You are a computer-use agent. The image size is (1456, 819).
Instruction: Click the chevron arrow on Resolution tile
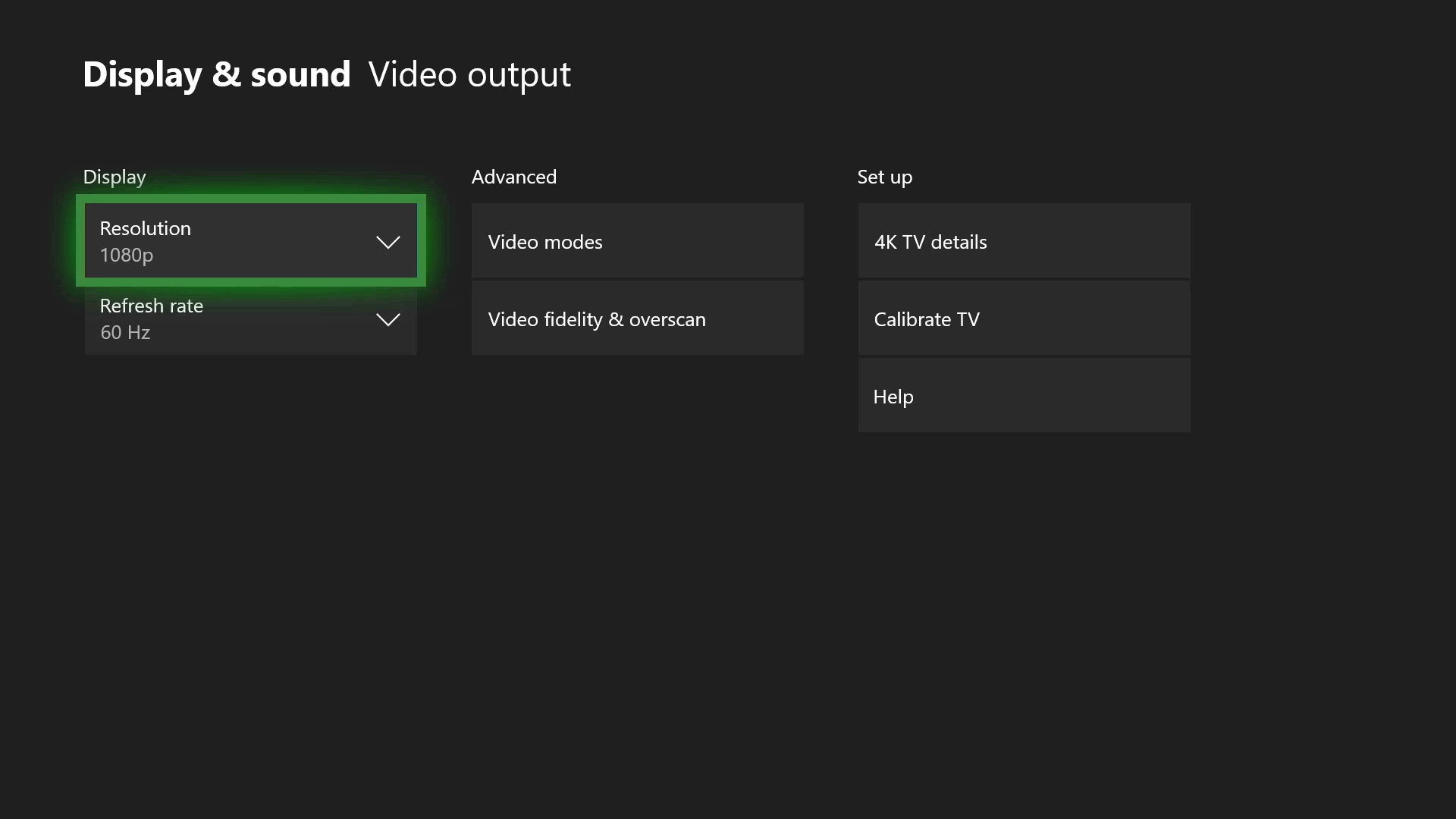(x=388, y=242)
